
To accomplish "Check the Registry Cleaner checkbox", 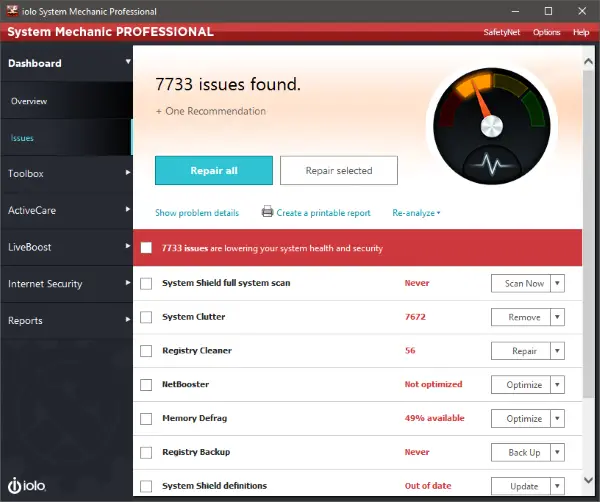I will pyautogui.click(x=146, y=351).
